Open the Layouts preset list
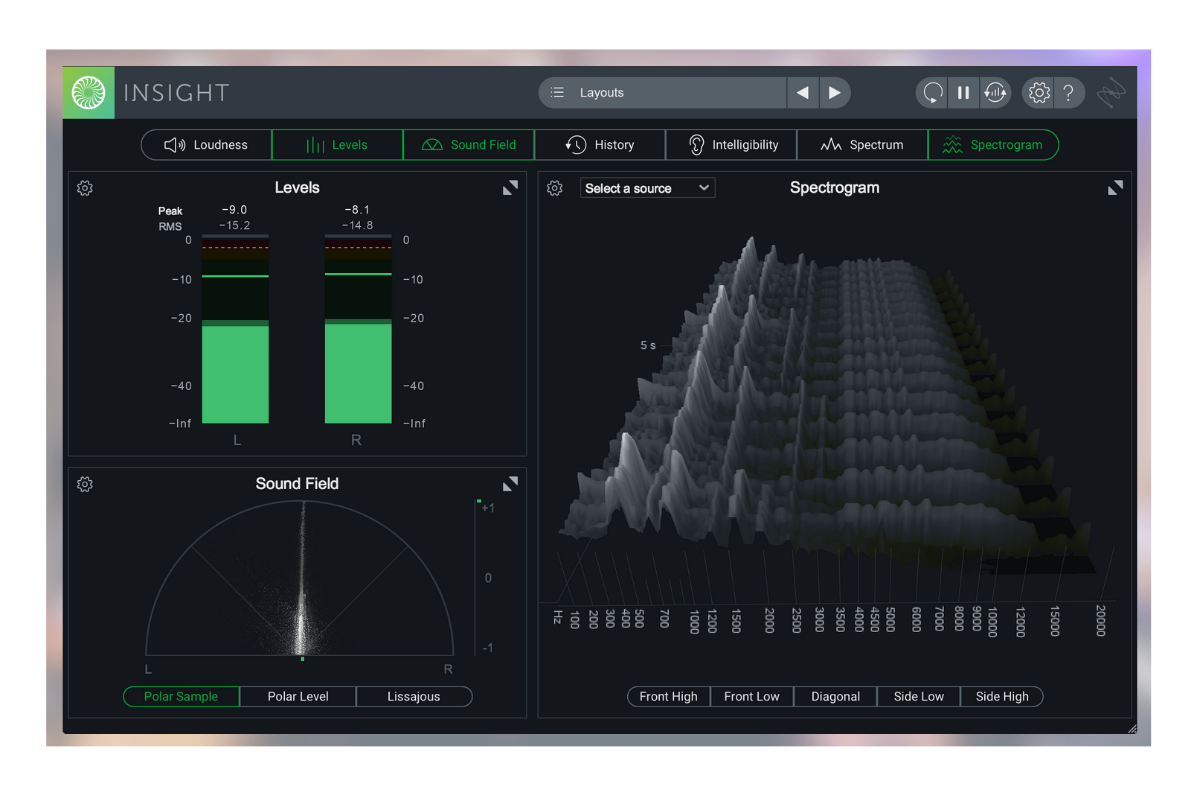The image size is (1200, 800). click(662, 93)
